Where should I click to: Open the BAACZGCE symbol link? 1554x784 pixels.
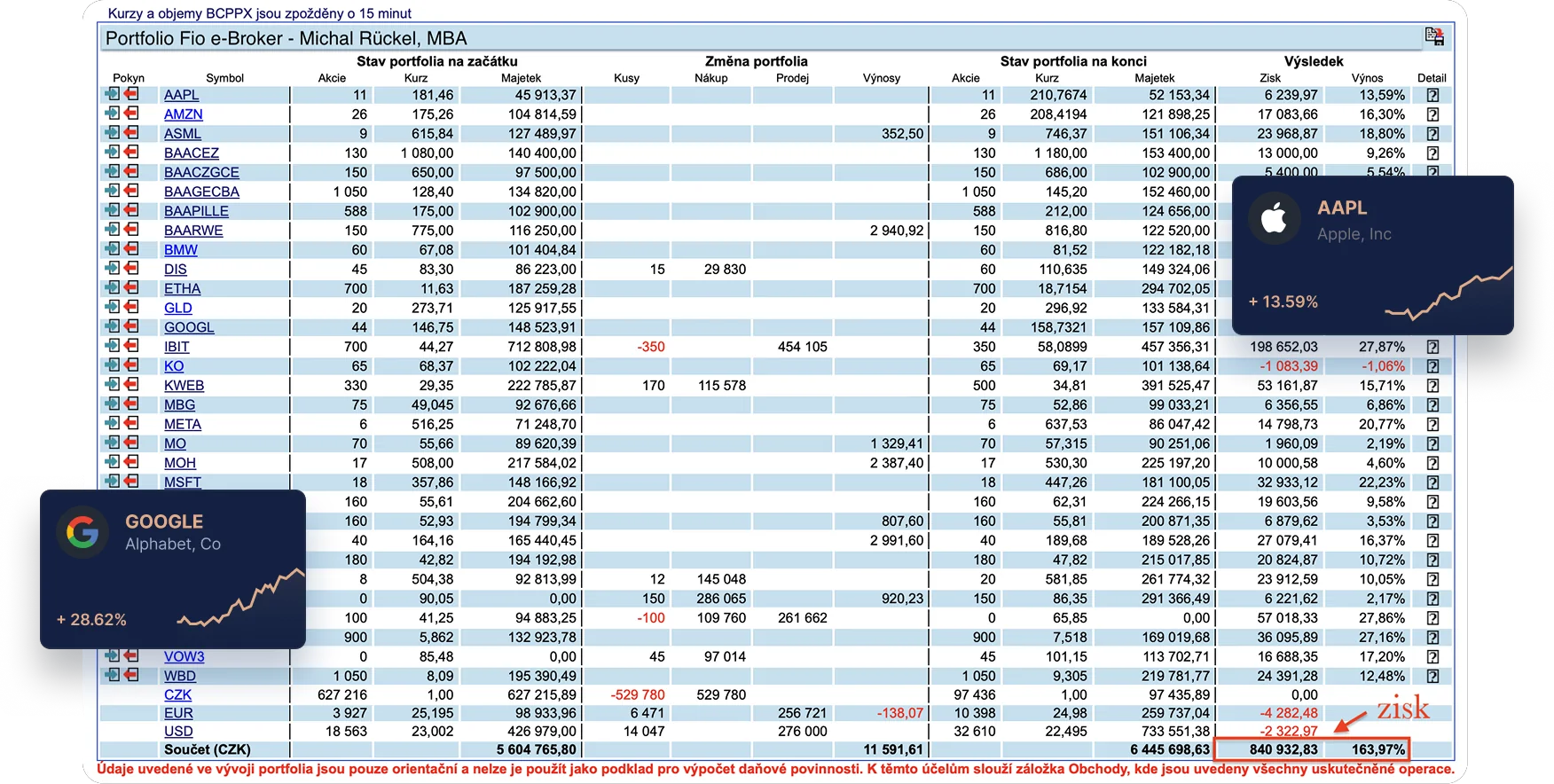[x=201, y=172]
